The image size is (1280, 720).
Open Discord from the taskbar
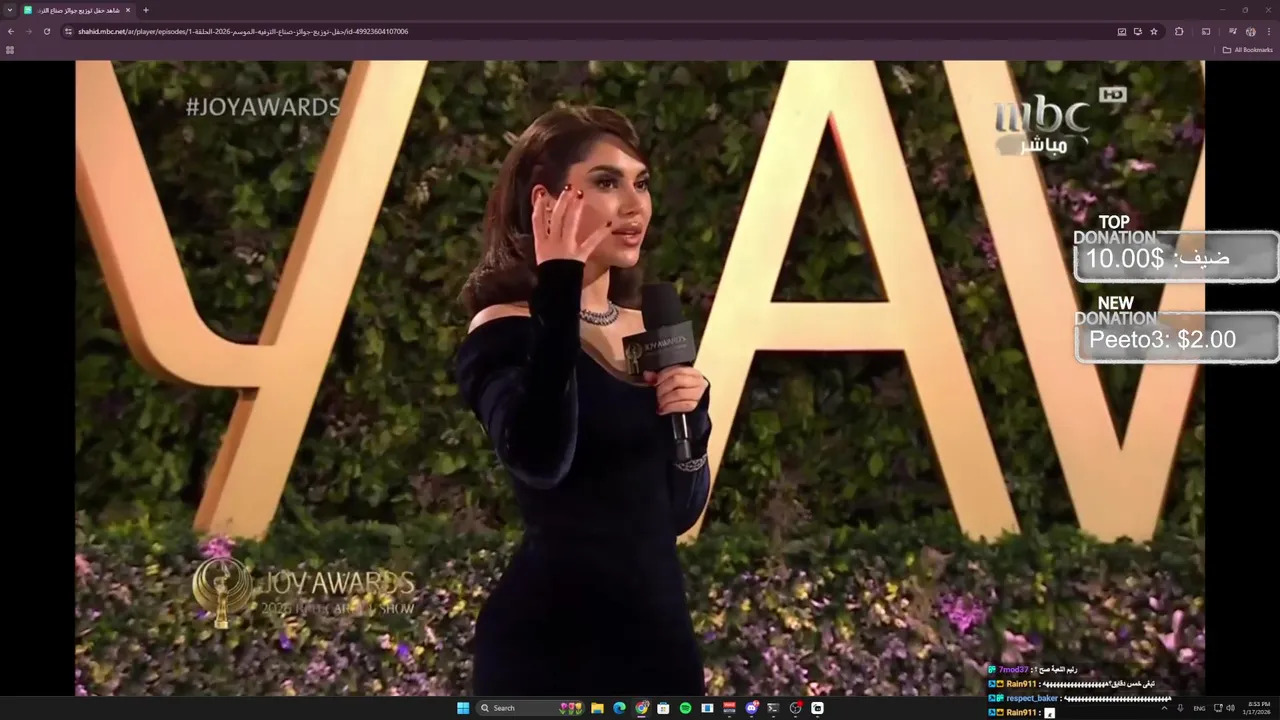point(751,708)
